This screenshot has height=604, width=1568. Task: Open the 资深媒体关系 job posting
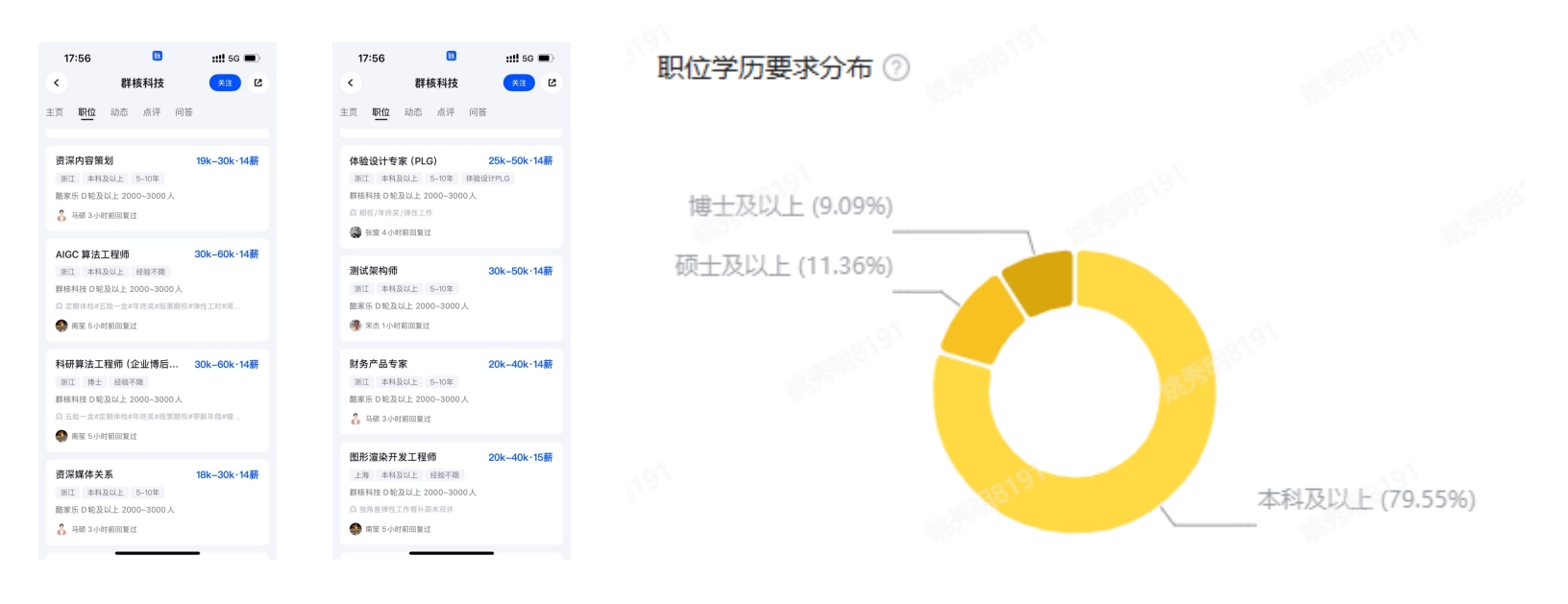85,474
